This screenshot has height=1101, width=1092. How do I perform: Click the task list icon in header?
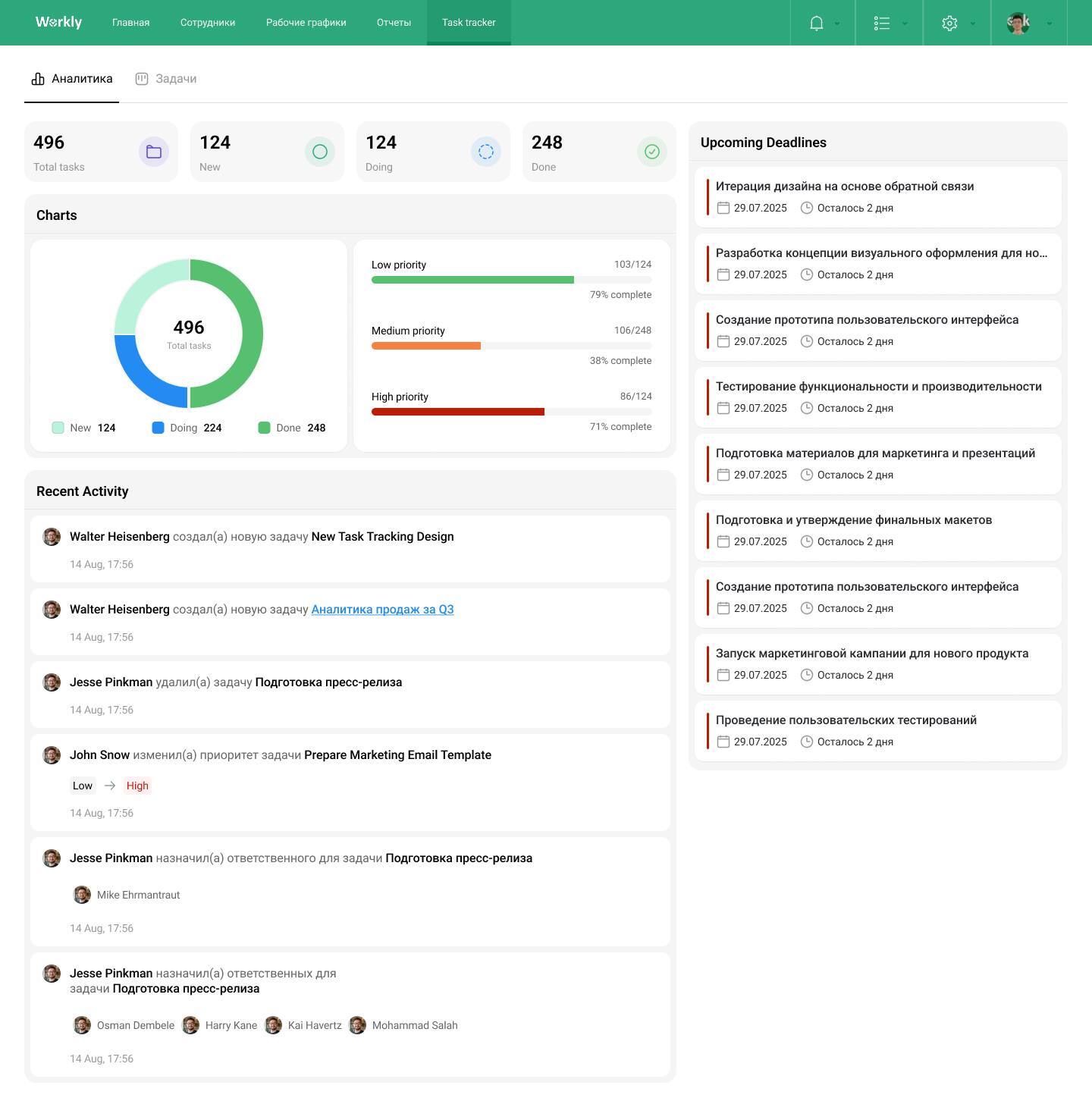click(882, 23)
